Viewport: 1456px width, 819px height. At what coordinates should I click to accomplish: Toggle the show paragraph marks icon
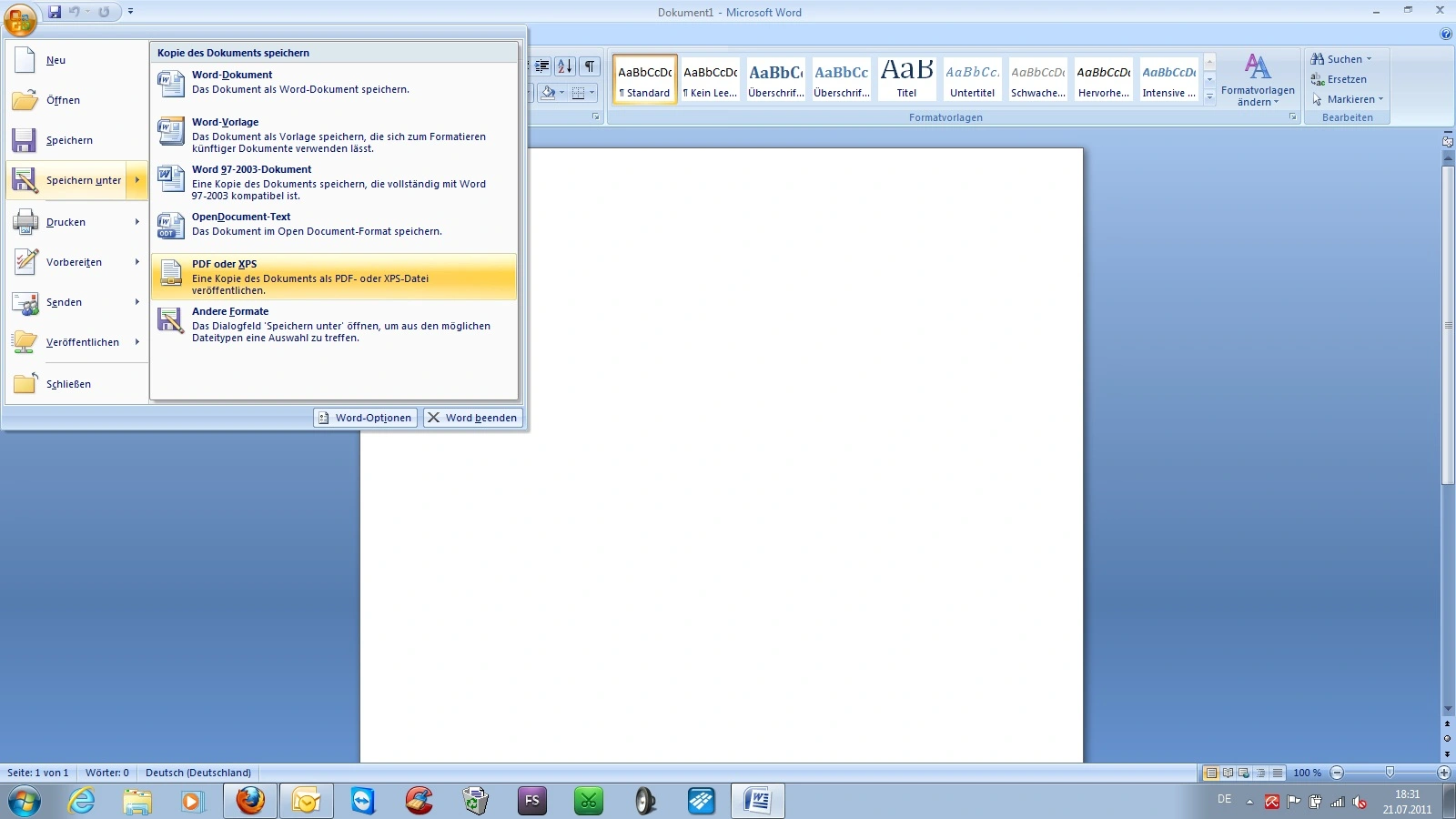[x=590, y=66]
